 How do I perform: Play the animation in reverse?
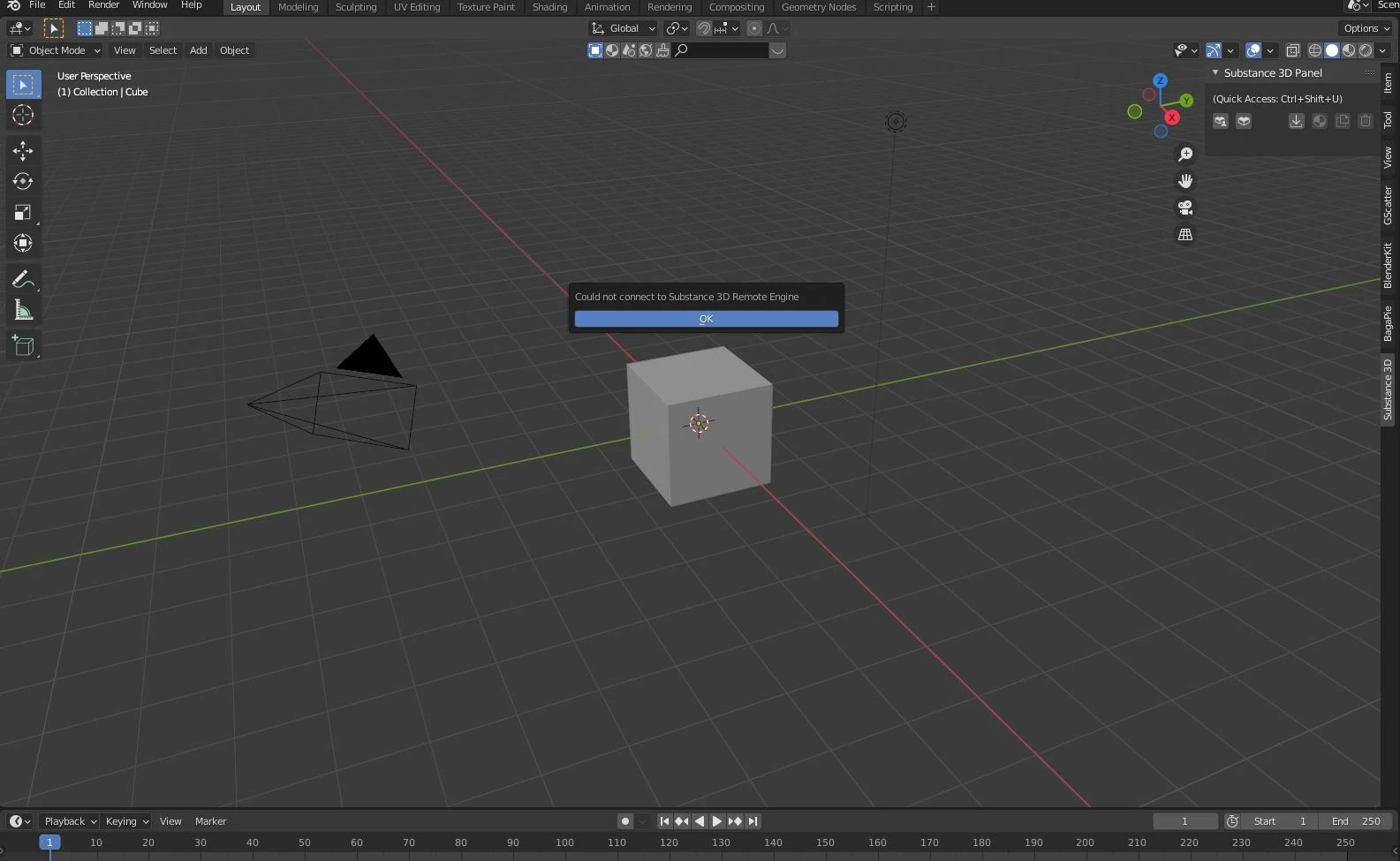[x=700, y=821]
